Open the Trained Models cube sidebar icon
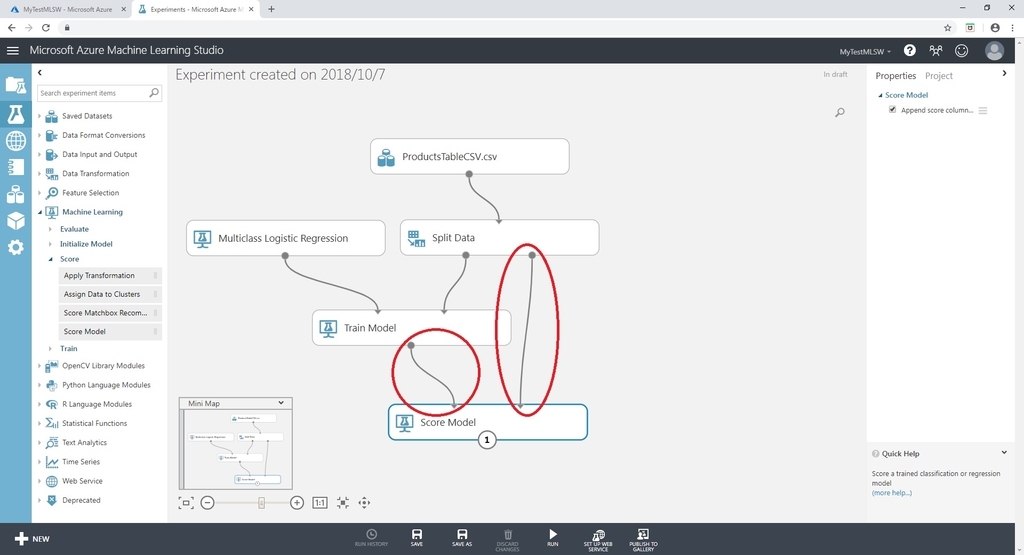The width and height of the screenshot is (1024, 555). [16, 221]
